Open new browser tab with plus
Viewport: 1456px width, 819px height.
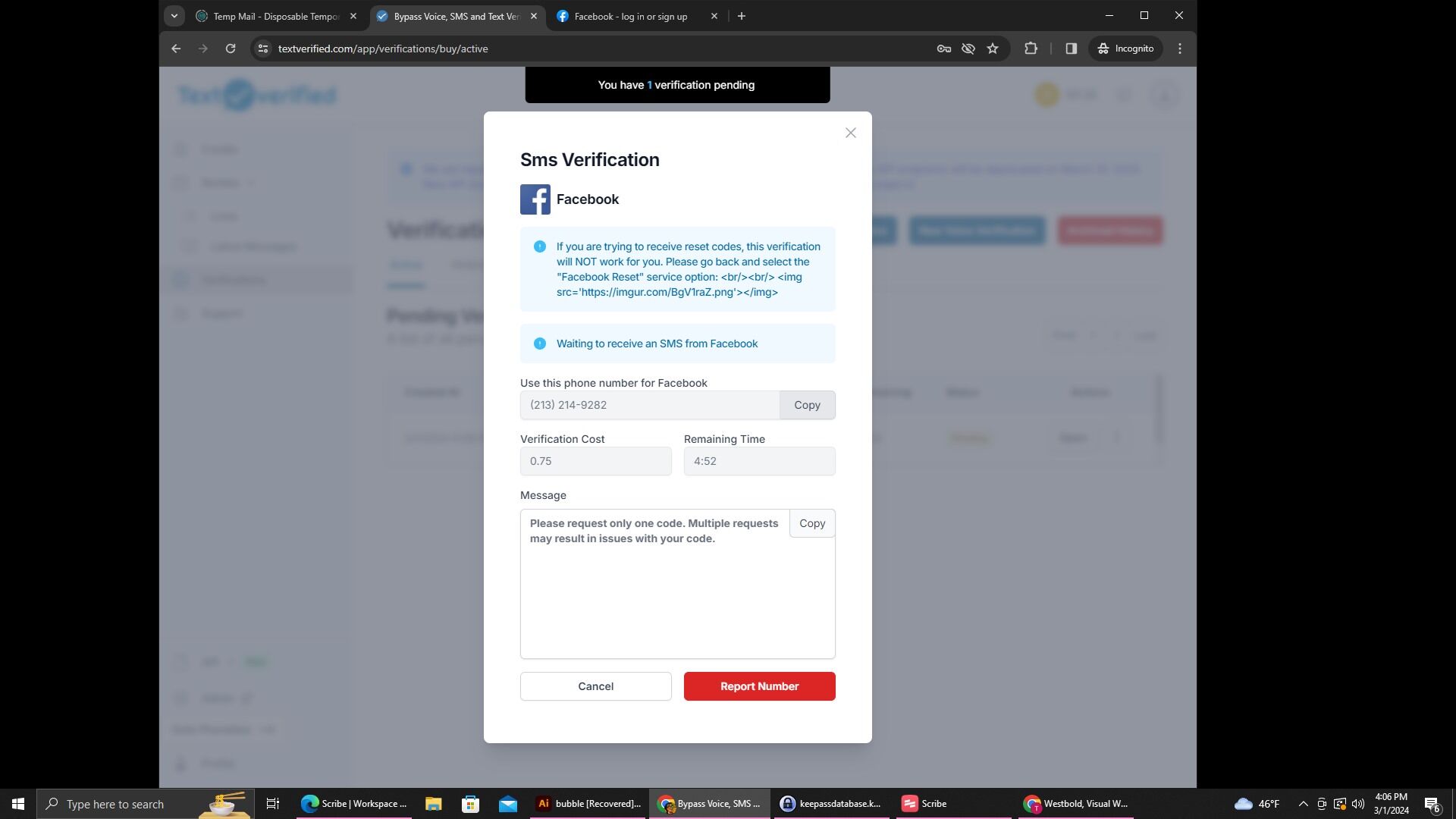741,16
